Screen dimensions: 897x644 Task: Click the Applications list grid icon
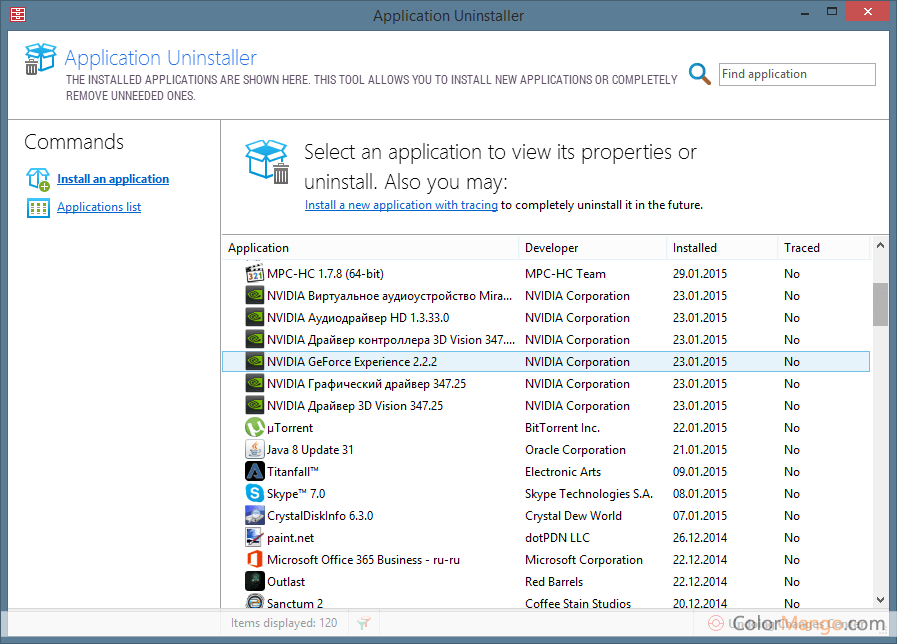pyautogui.click(x=38, y=208)
